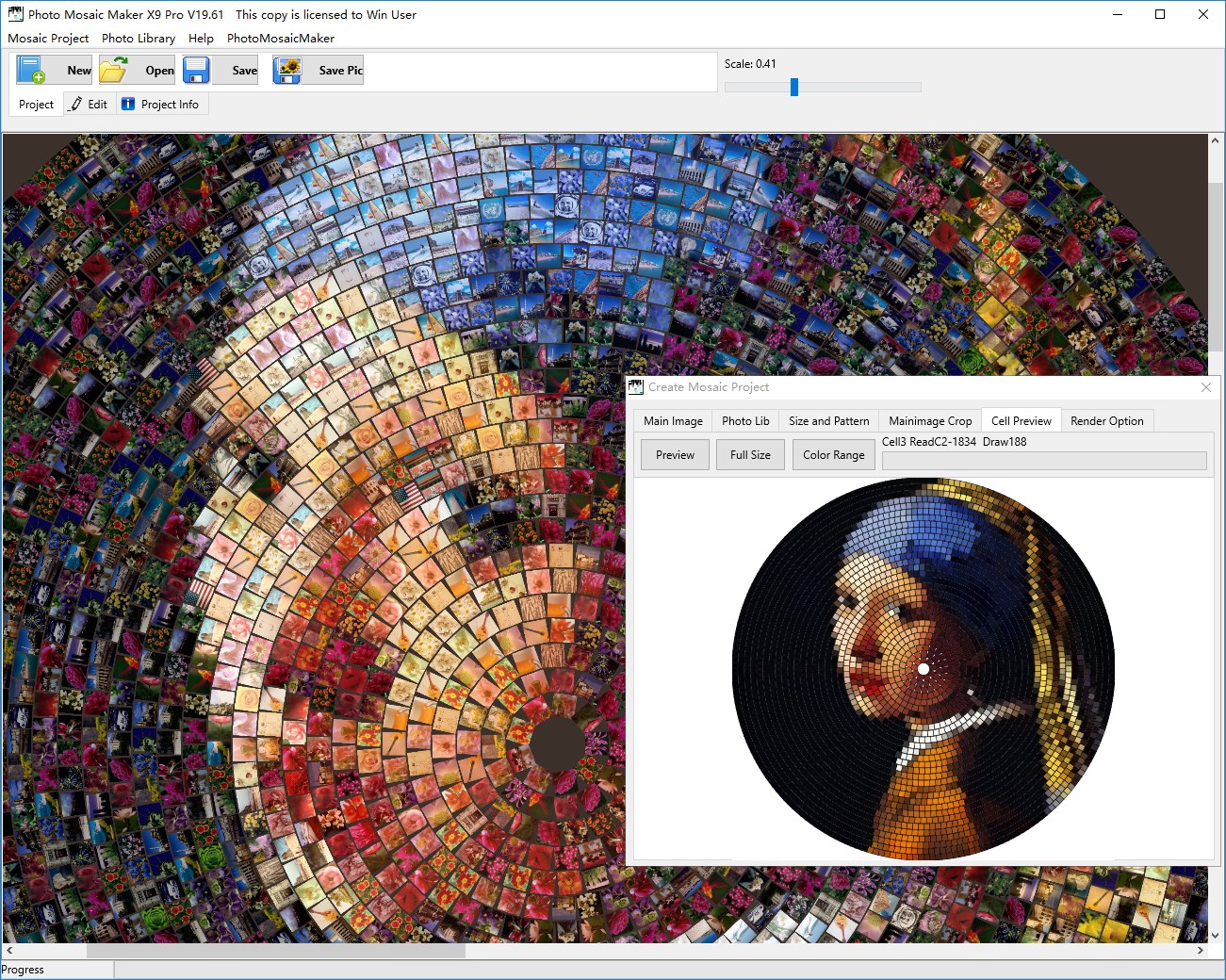Open the Photo Library menu
Image resolution: width=1226 pixels, height=980 pixels.
tap(138, 39)
